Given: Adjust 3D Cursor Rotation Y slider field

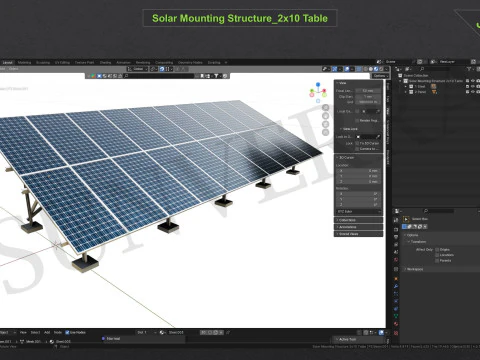Looking at the screenshot, I should coord(358,199).
